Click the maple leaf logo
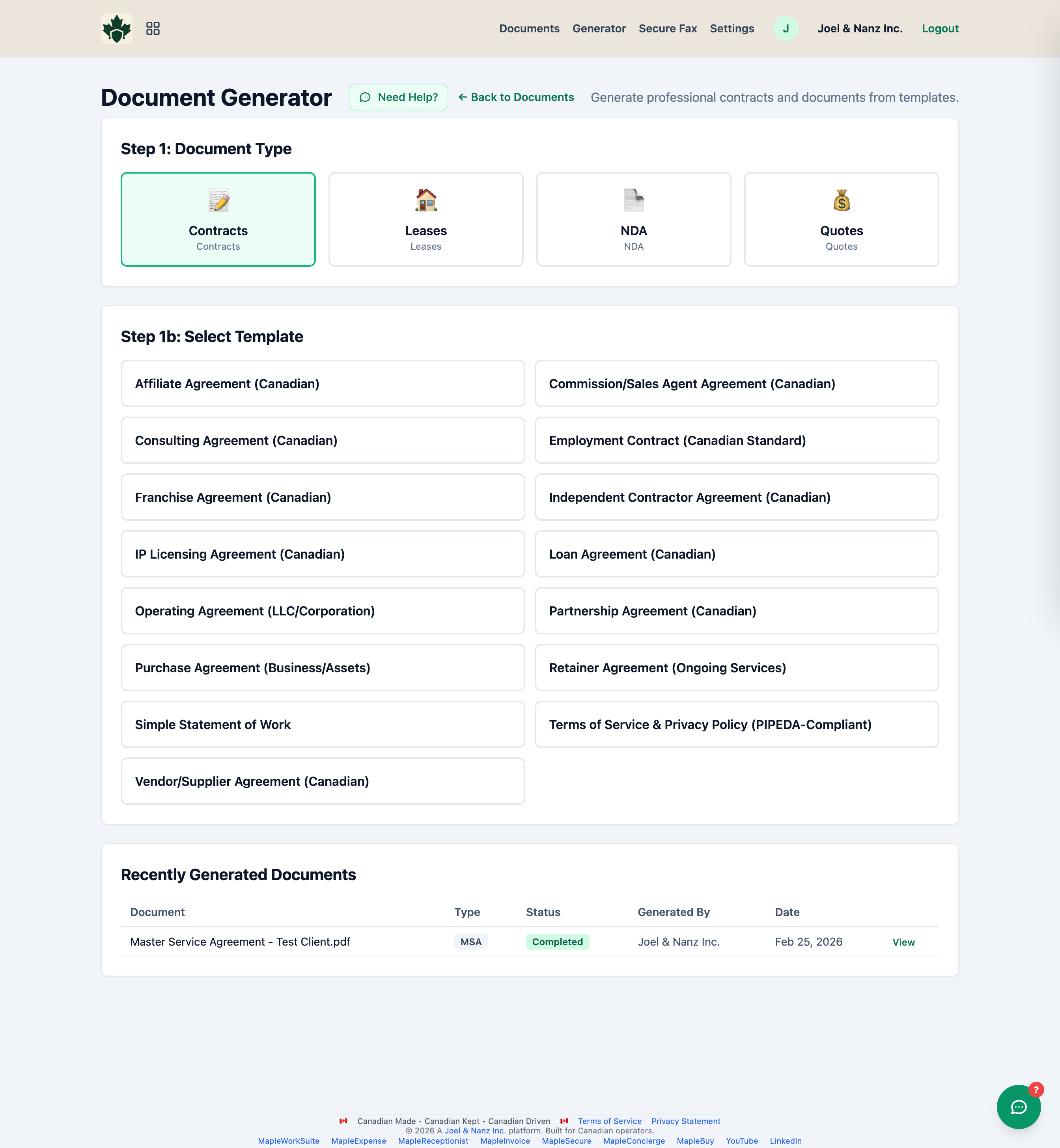 tap(117, 28)
